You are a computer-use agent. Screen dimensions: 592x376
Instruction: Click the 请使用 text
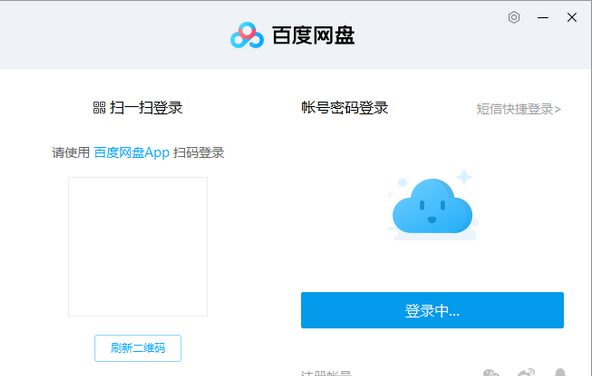(71, 153)
